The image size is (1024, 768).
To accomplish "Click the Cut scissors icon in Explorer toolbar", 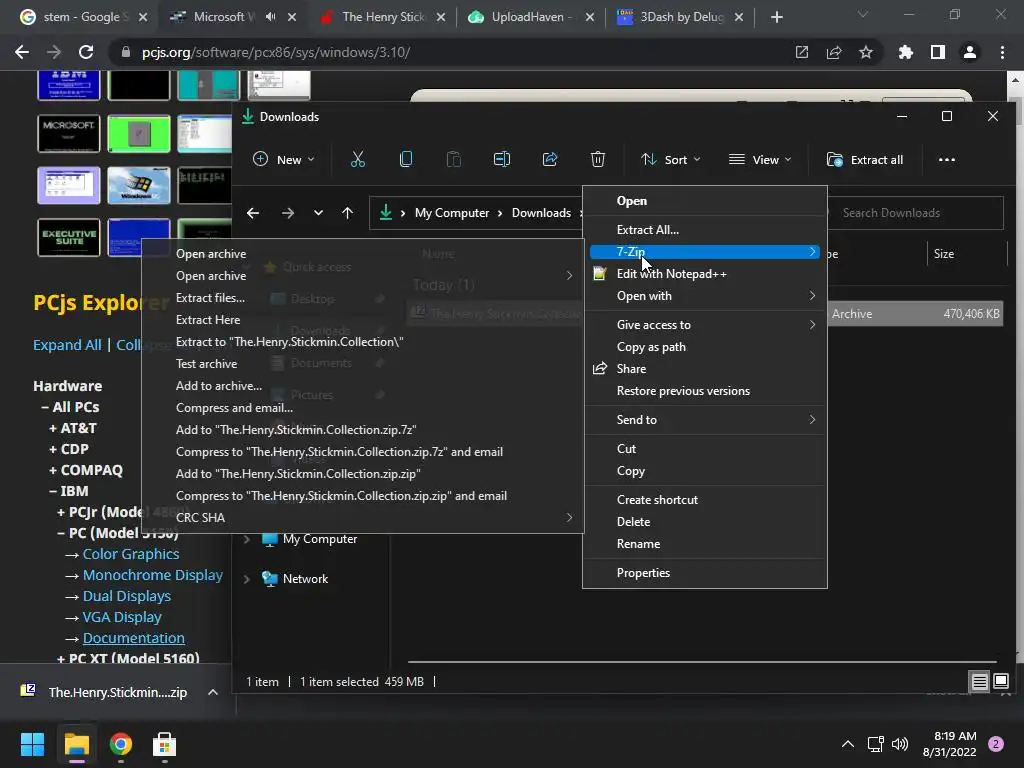I will [x=358, y=159].
